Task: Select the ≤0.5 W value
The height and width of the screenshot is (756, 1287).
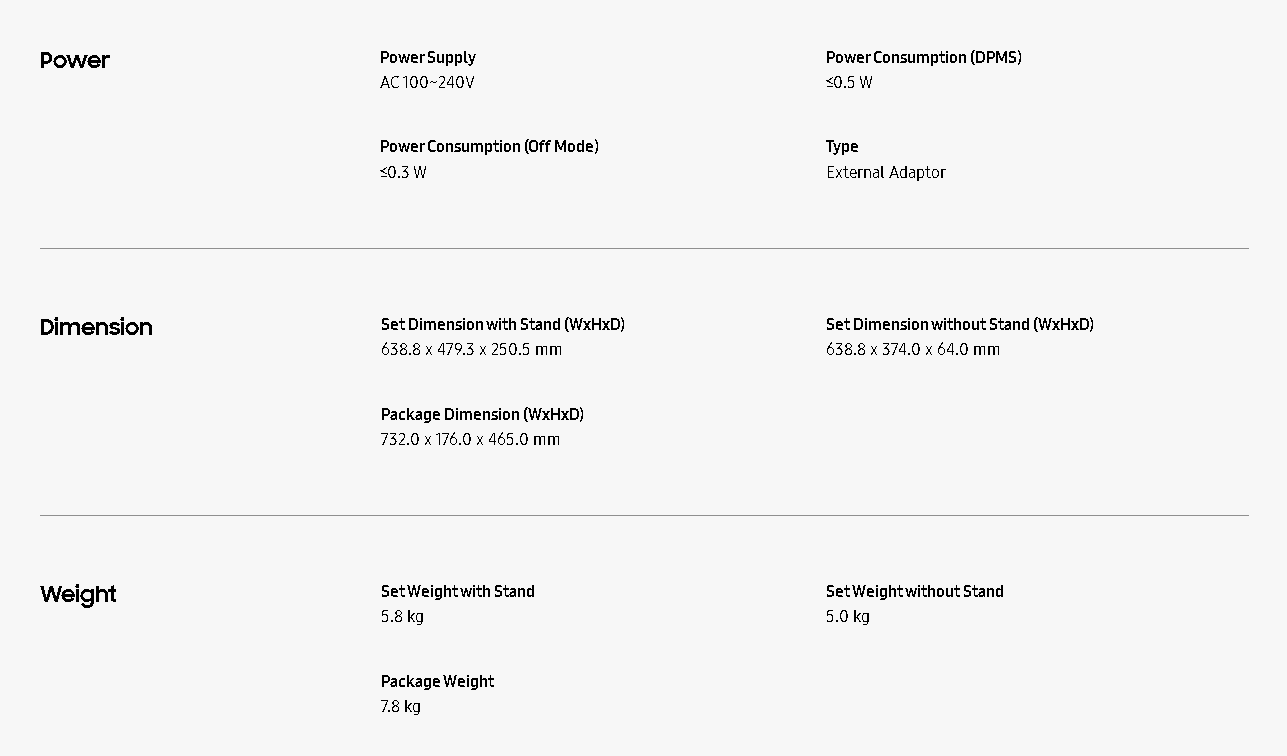Action: [x=849, y=82]
